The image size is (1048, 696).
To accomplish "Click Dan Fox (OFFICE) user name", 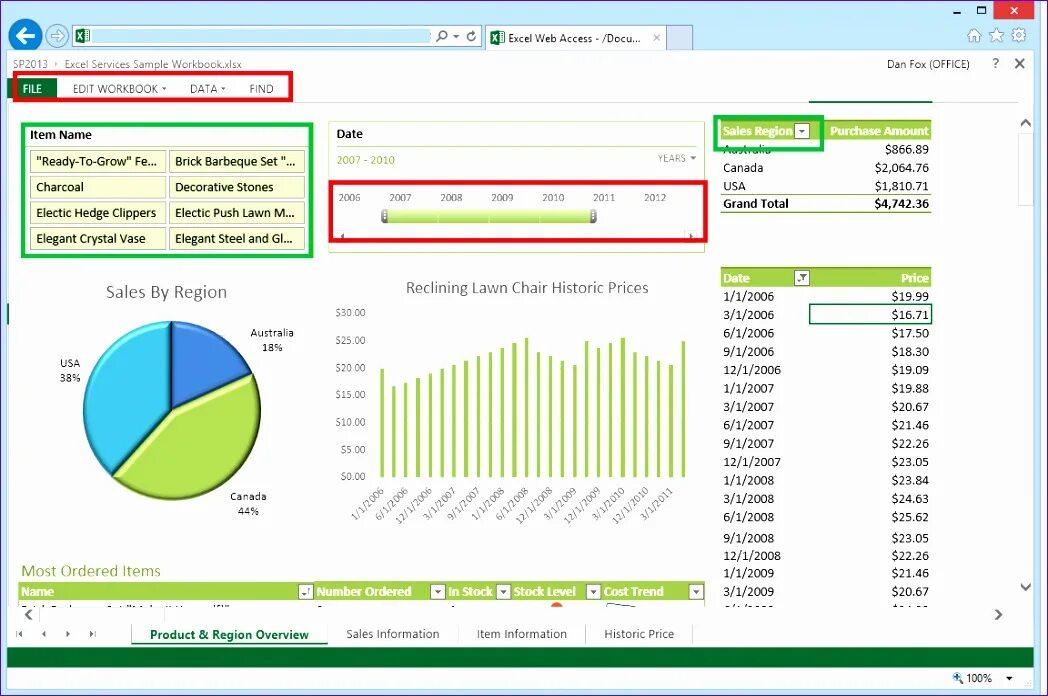I will [928, 64].
